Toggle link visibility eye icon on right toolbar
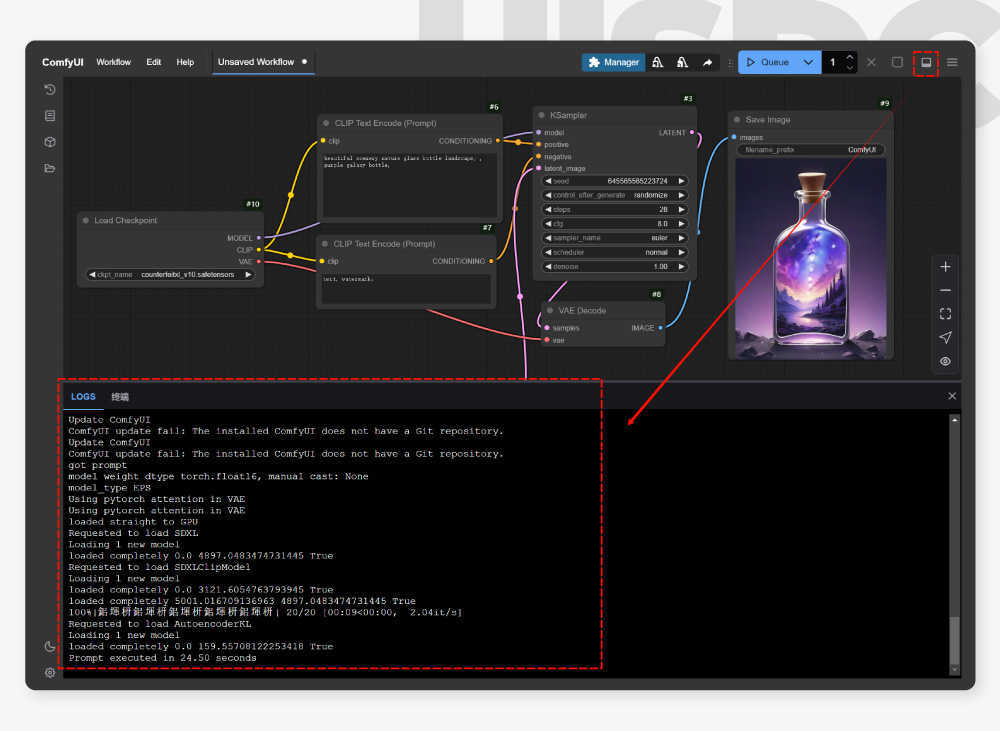 (x=945, y=361)
